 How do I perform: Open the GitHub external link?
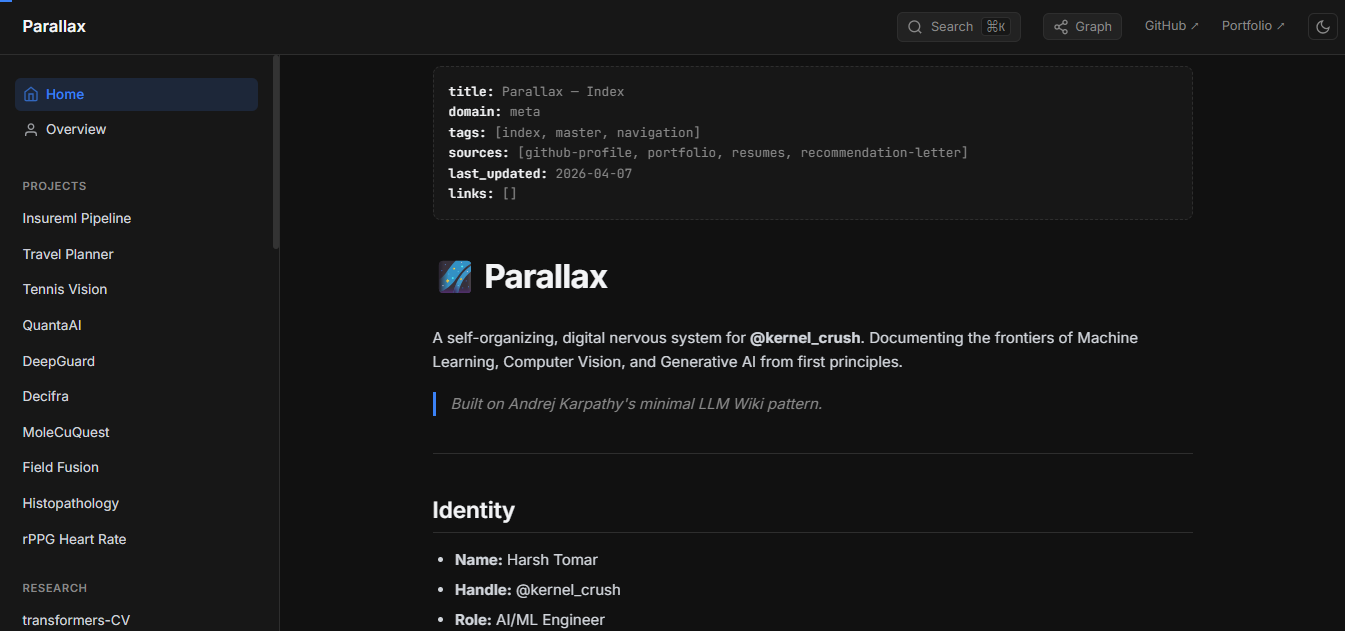(1172, 26)
